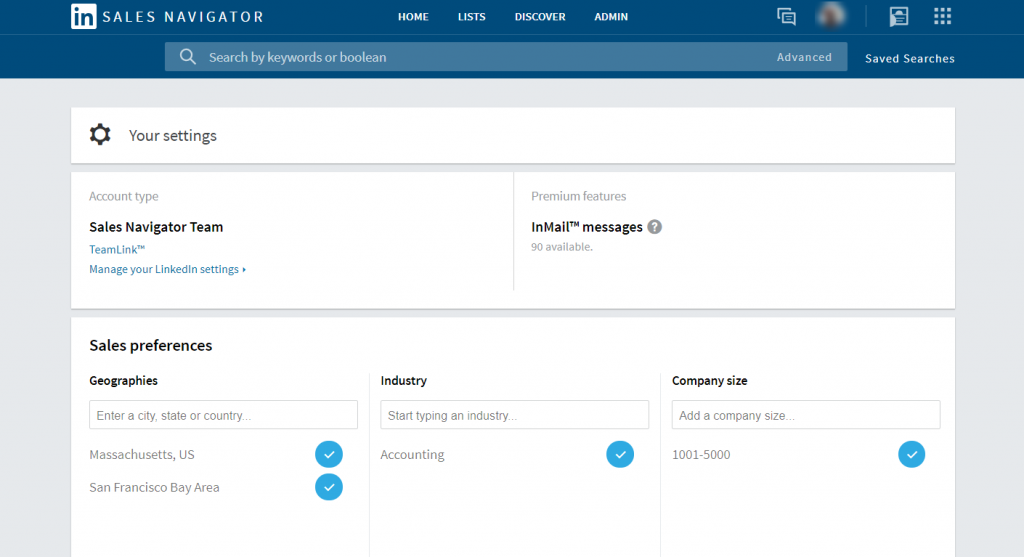The height and width of the screenshot is (557, 1024).
Task: Click the Geographies city, state or country field
Action: [223, 415]
